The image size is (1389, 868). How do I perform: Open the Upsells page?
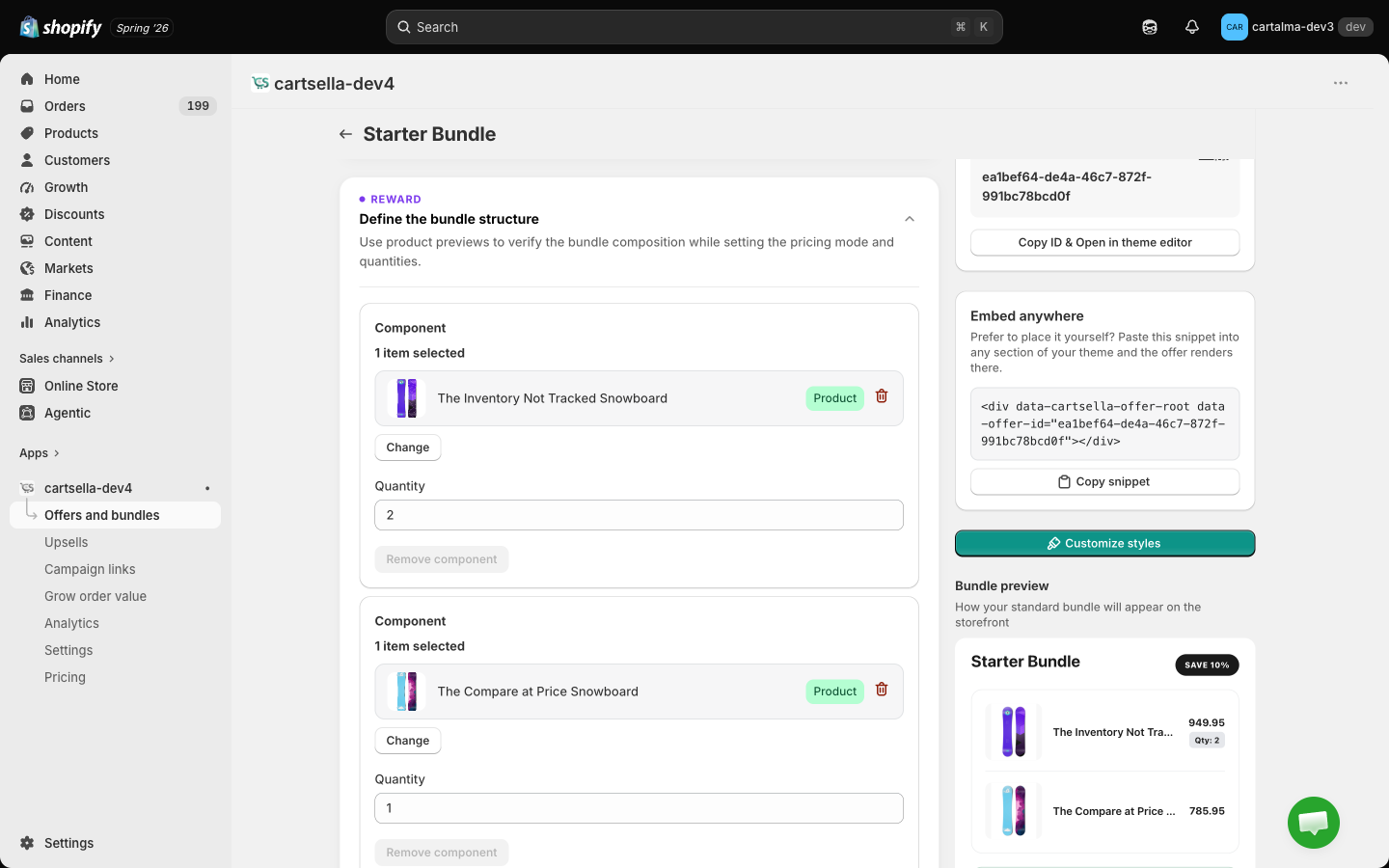tap(67, 542)
